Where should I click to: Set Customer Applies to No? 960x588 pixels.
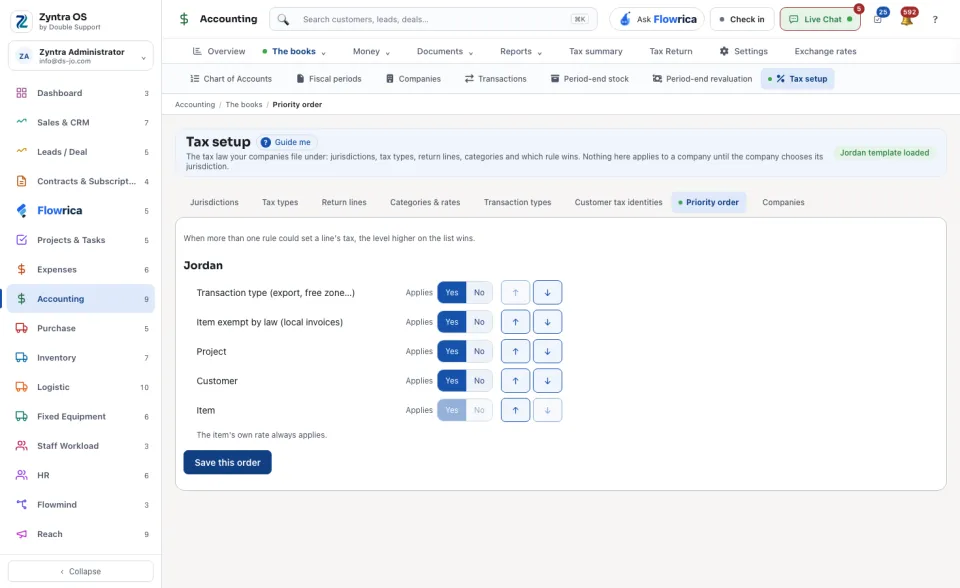click(479, 381)
